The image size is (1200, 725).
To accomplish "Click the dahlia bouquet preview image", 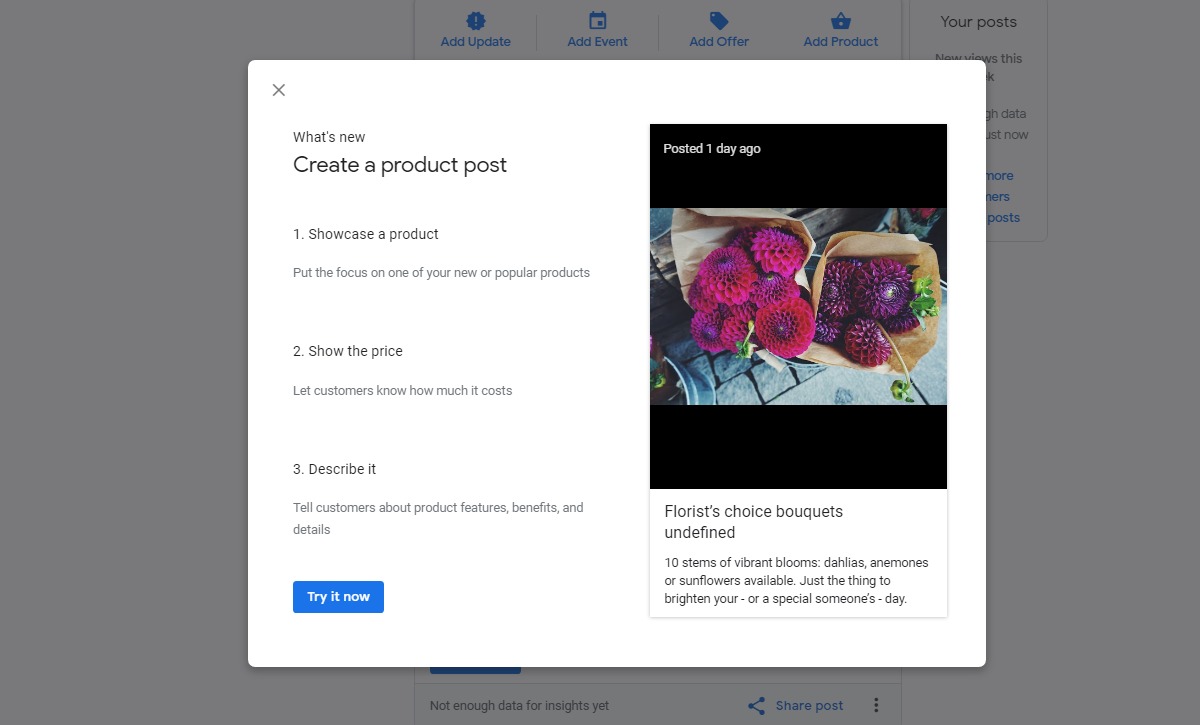I will [797, 305].
